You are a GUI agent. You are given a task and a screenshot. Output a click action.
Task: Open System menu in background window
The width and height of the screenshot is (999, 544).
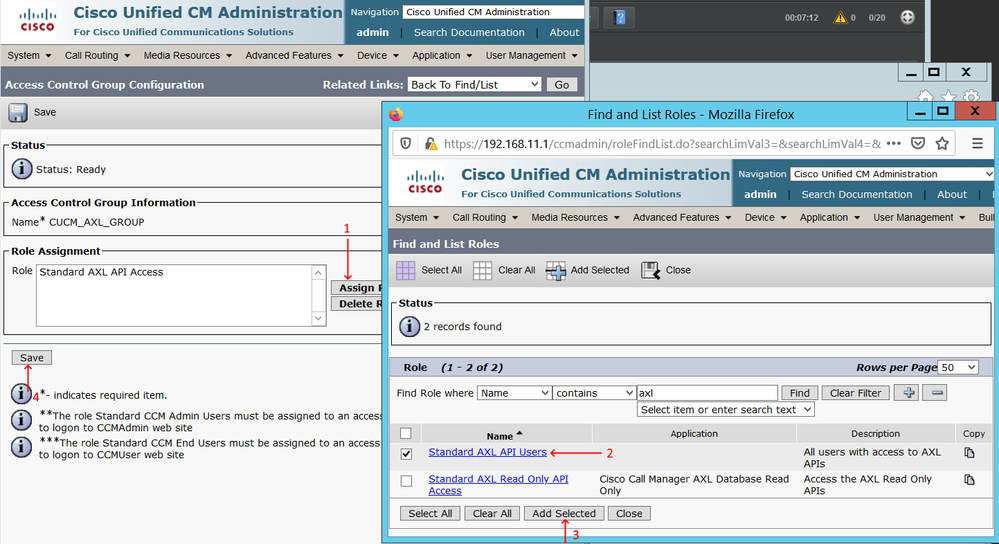coord(29,55)
